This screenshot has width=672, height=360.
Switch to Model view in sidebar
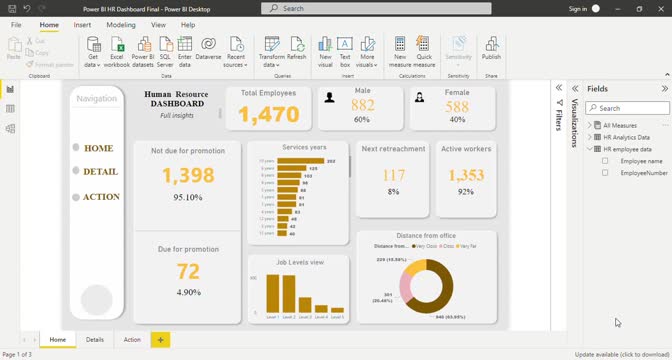click(10, 129)
